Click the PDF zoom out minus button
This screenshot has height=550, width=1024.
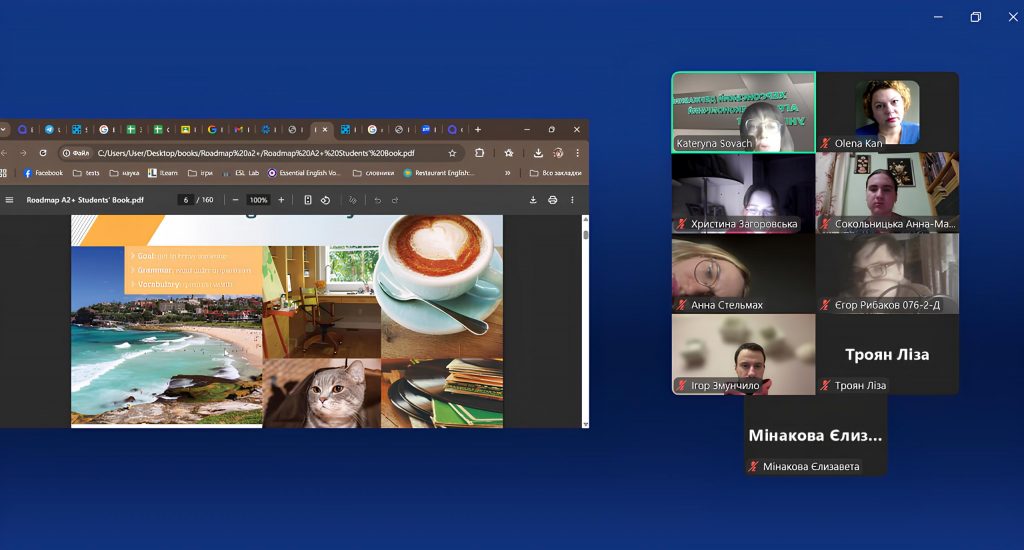pyautogui.click(x=235, y=200)
